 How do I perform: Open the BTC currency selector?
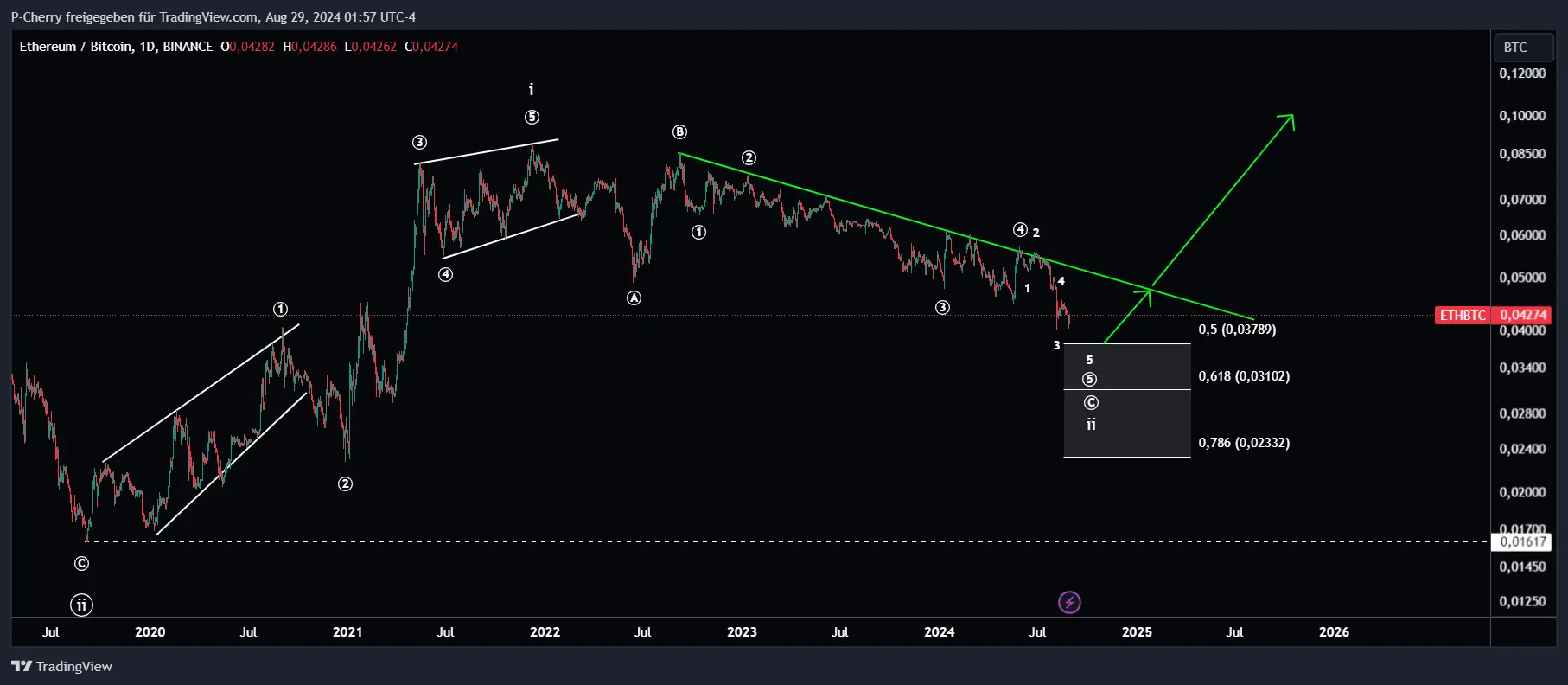pos(1524,48)
